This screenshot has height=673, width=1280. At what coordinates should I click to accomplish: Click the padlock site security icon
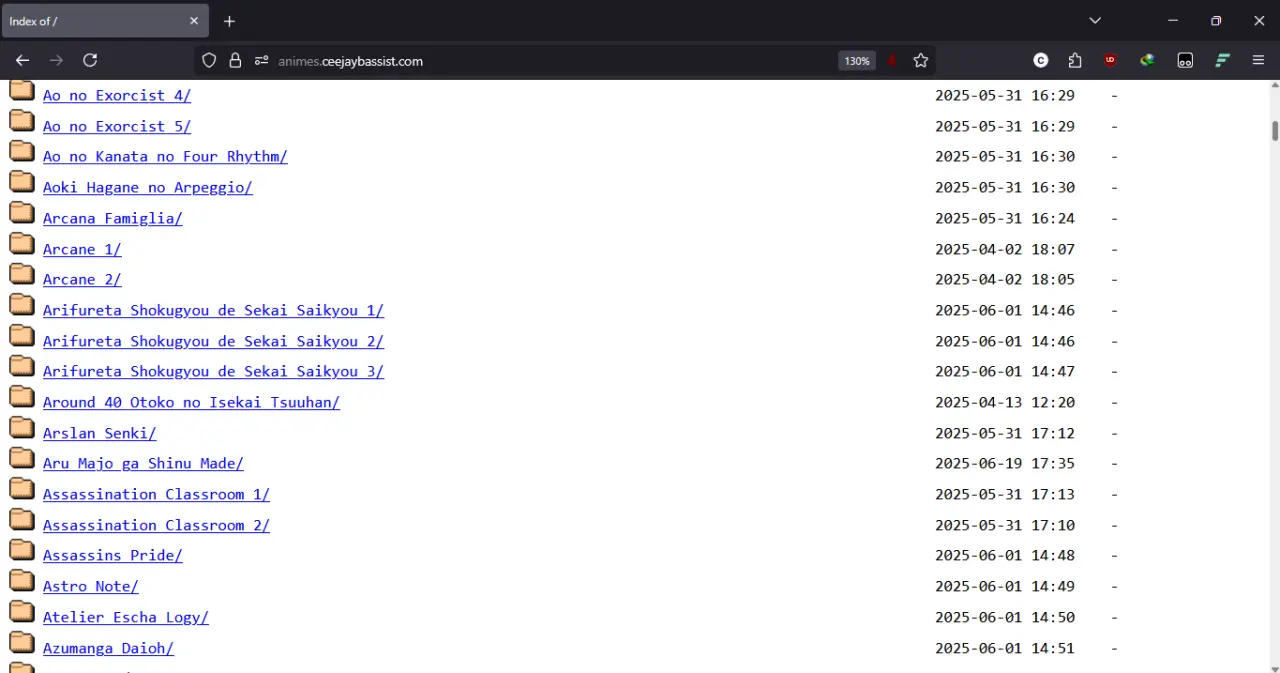point(235,61)
